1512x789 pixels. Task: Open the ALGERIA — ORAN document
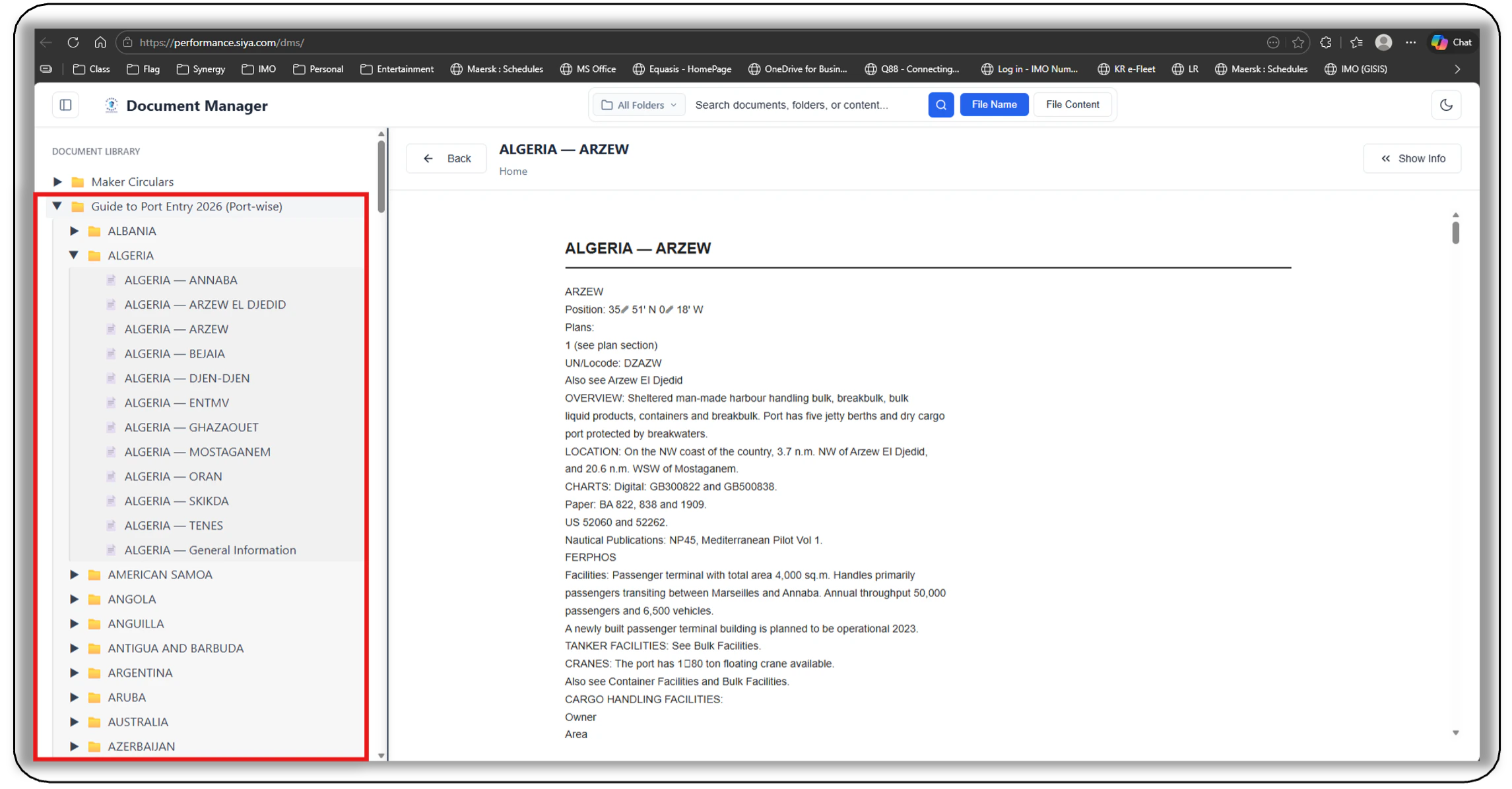coord(174,476)
